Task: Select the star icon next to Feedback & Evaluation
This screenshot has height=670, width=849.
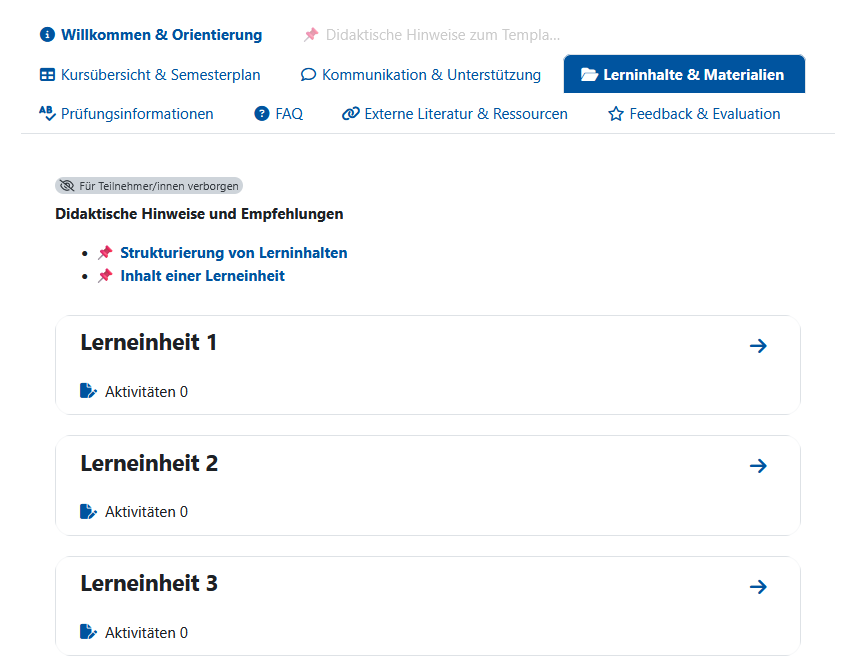Action: [615, 114]
